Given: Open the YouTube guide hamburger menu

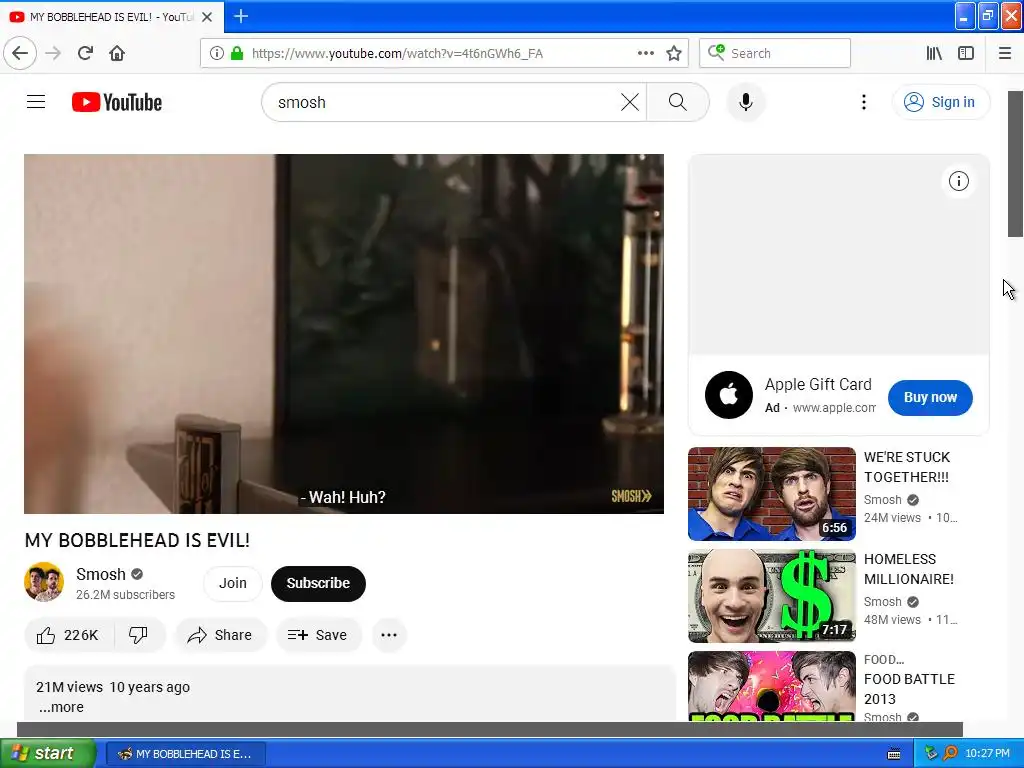Looking at the screenshot, I should coord(36,102).
